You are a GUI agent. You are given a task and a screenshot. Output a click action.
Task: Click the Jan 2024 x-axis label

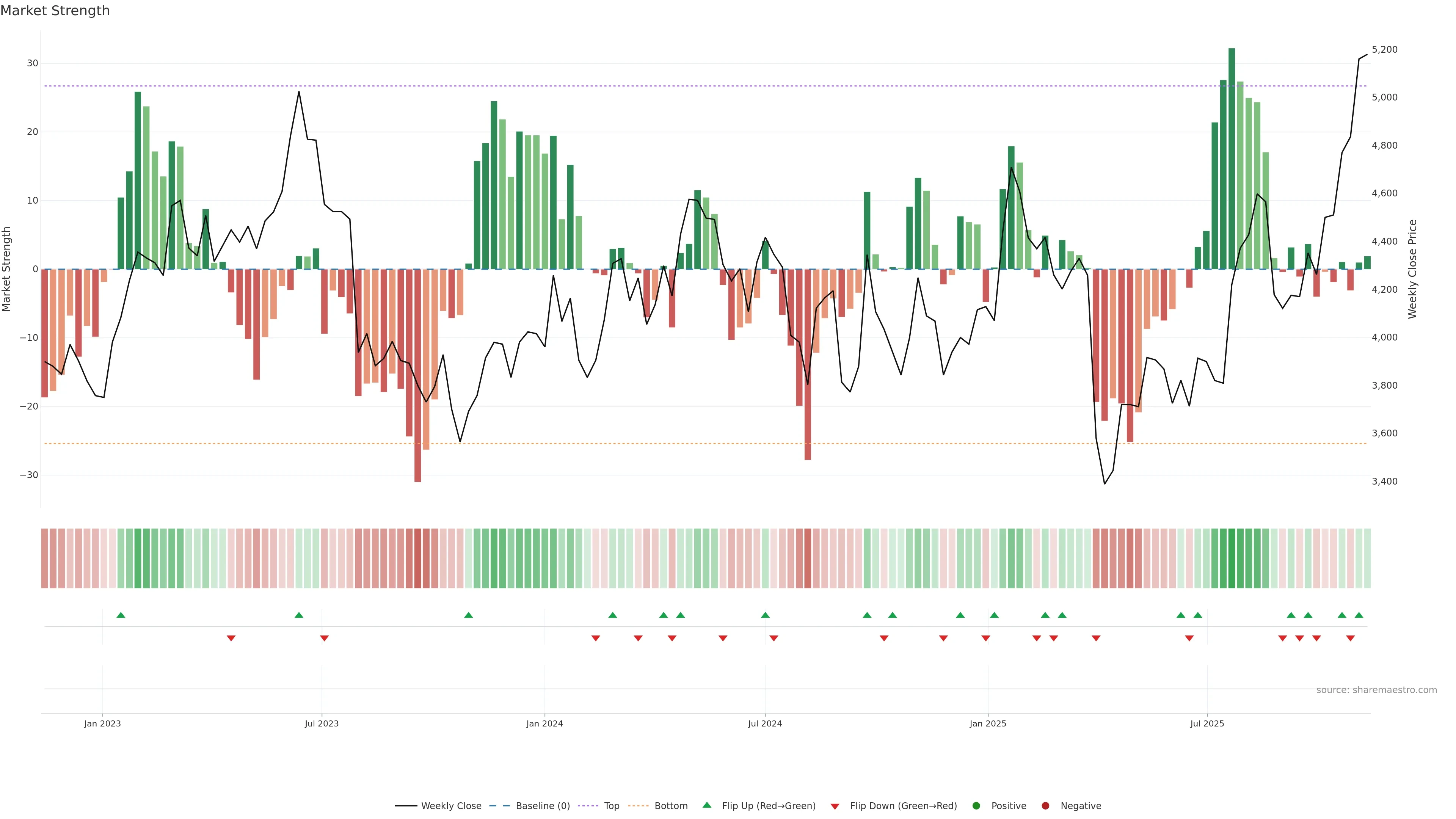(544, 723)
